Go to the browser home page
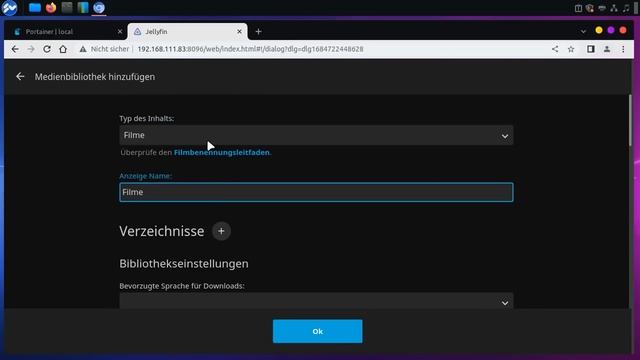The width and height of the screenshot is (640, 360). point(63,49)
